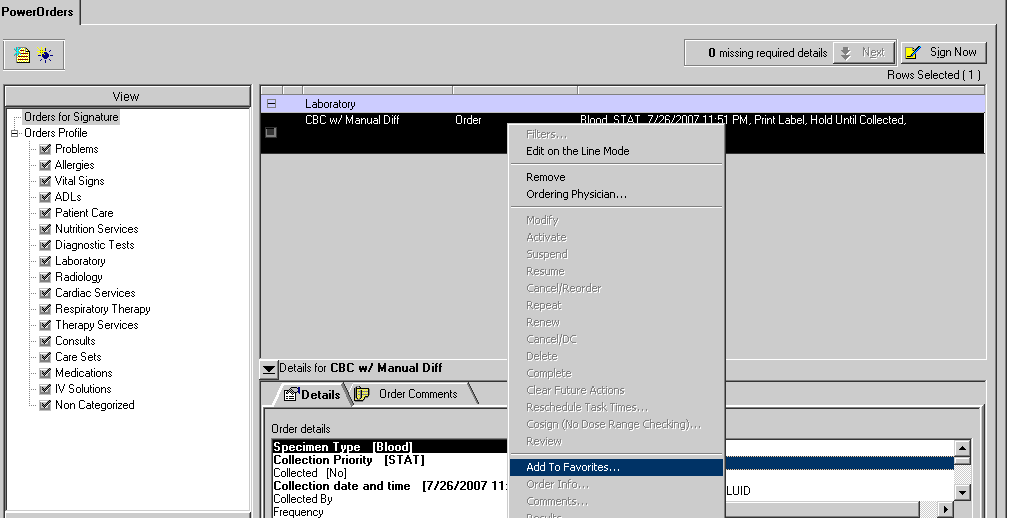Collapse the Laboratory group in order list

tap(271, 104)
